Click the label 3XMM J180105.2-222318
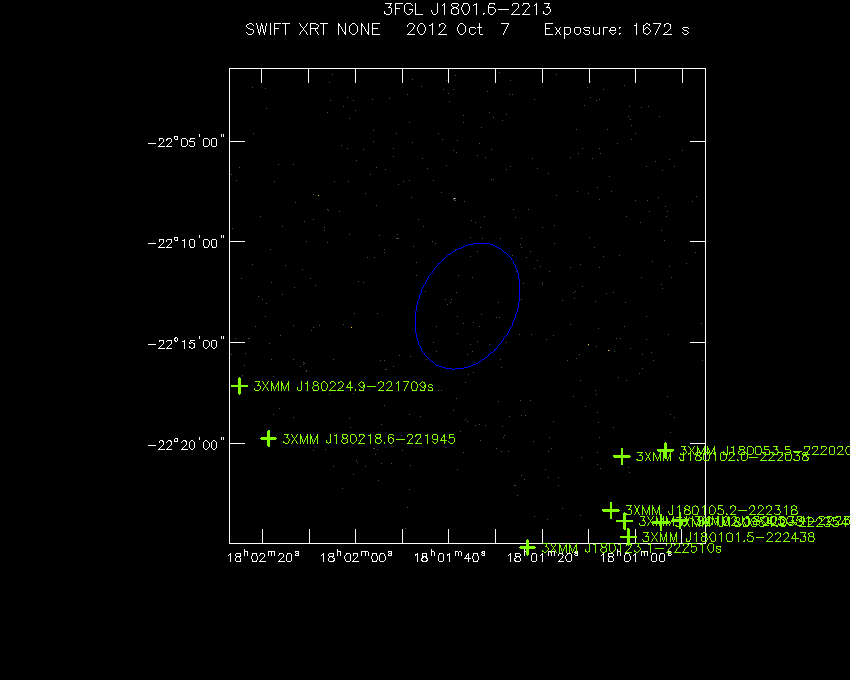850x680 pixels. click(x=712, y=510)
